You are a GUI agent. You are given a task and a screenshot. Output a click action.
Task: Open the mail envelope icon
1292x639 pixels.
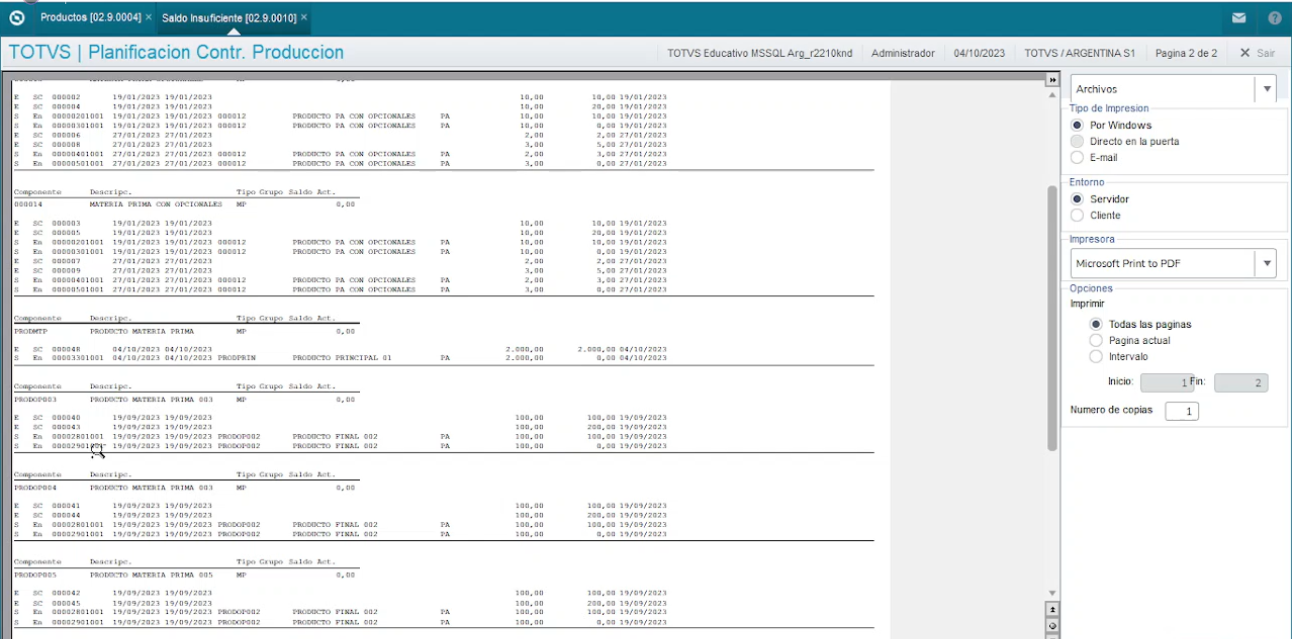tap(1239, 18)
